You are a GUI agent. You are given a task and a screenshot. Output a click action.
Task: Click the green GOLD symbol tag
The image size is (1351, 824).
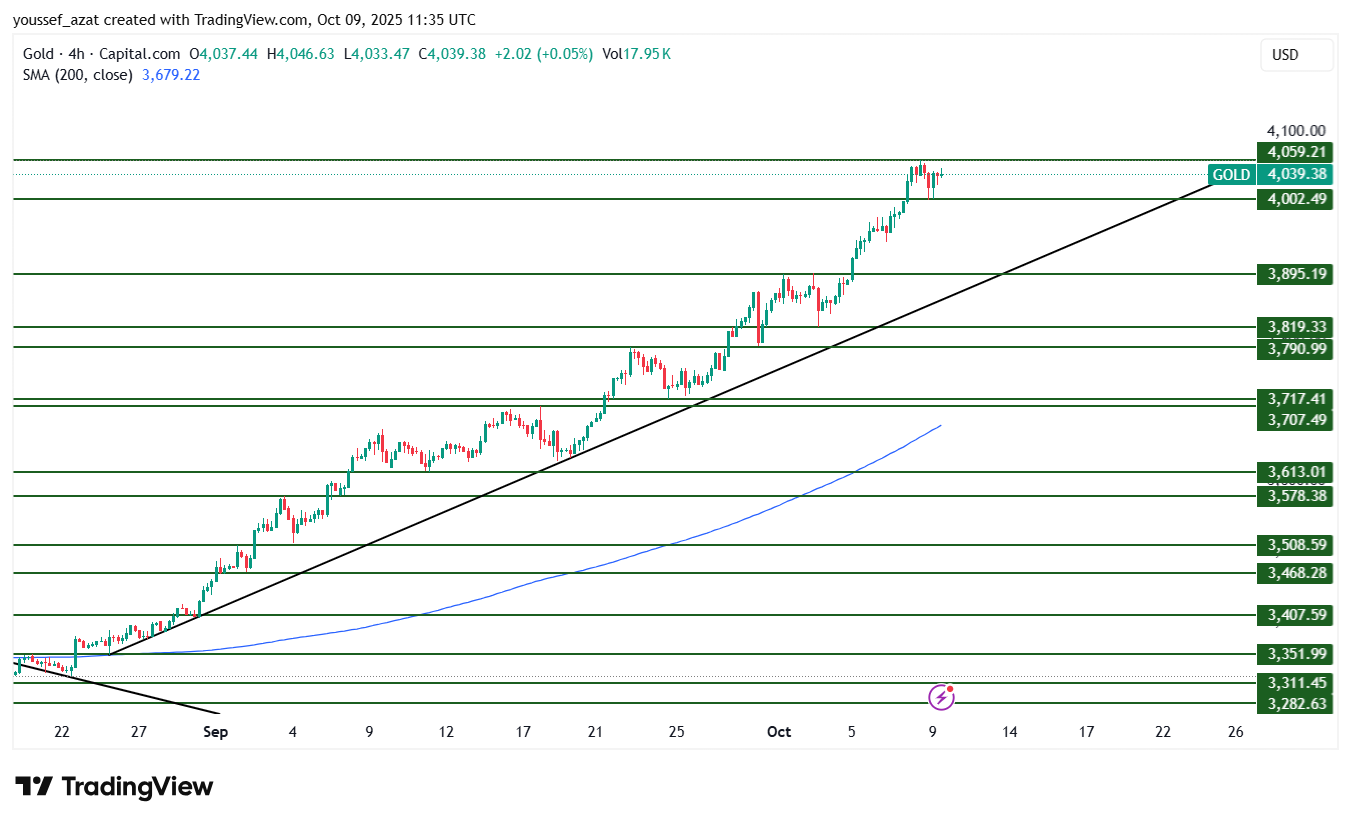[1230, 175]
